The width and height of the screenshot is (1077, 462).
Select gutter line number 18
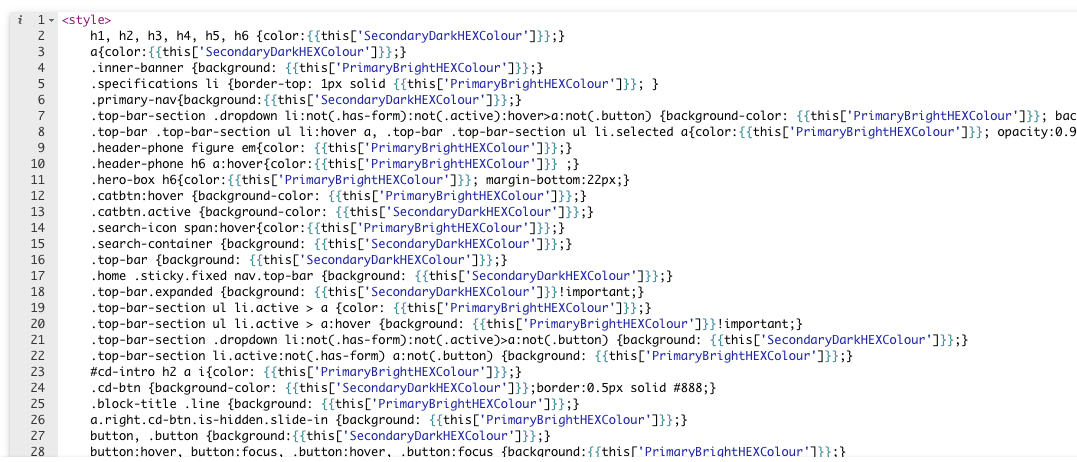pos(40,292)
